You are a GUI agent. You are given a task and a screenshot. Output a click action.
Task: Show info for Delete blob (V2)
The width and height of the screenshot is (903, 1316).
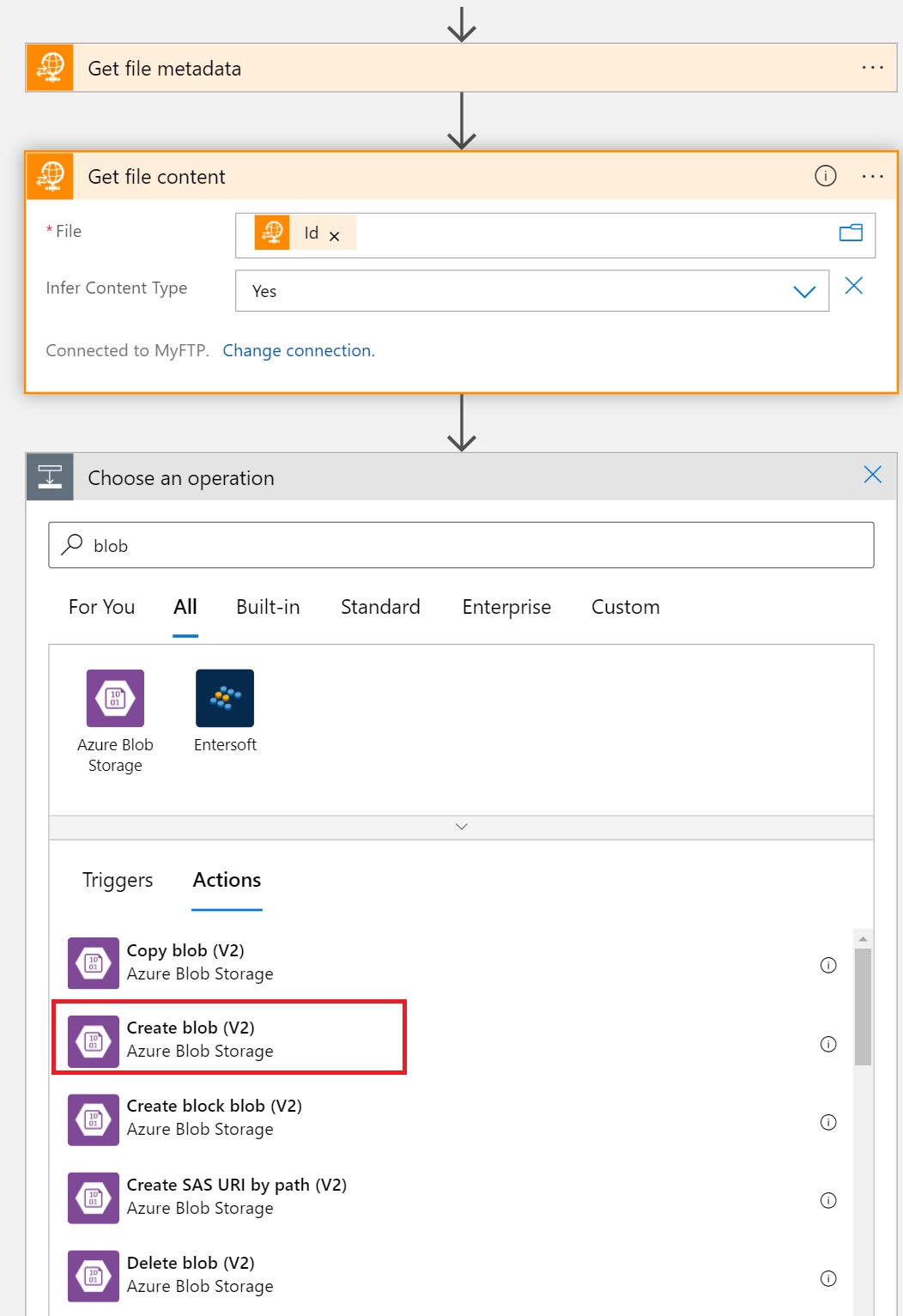tap(827, 1278)
